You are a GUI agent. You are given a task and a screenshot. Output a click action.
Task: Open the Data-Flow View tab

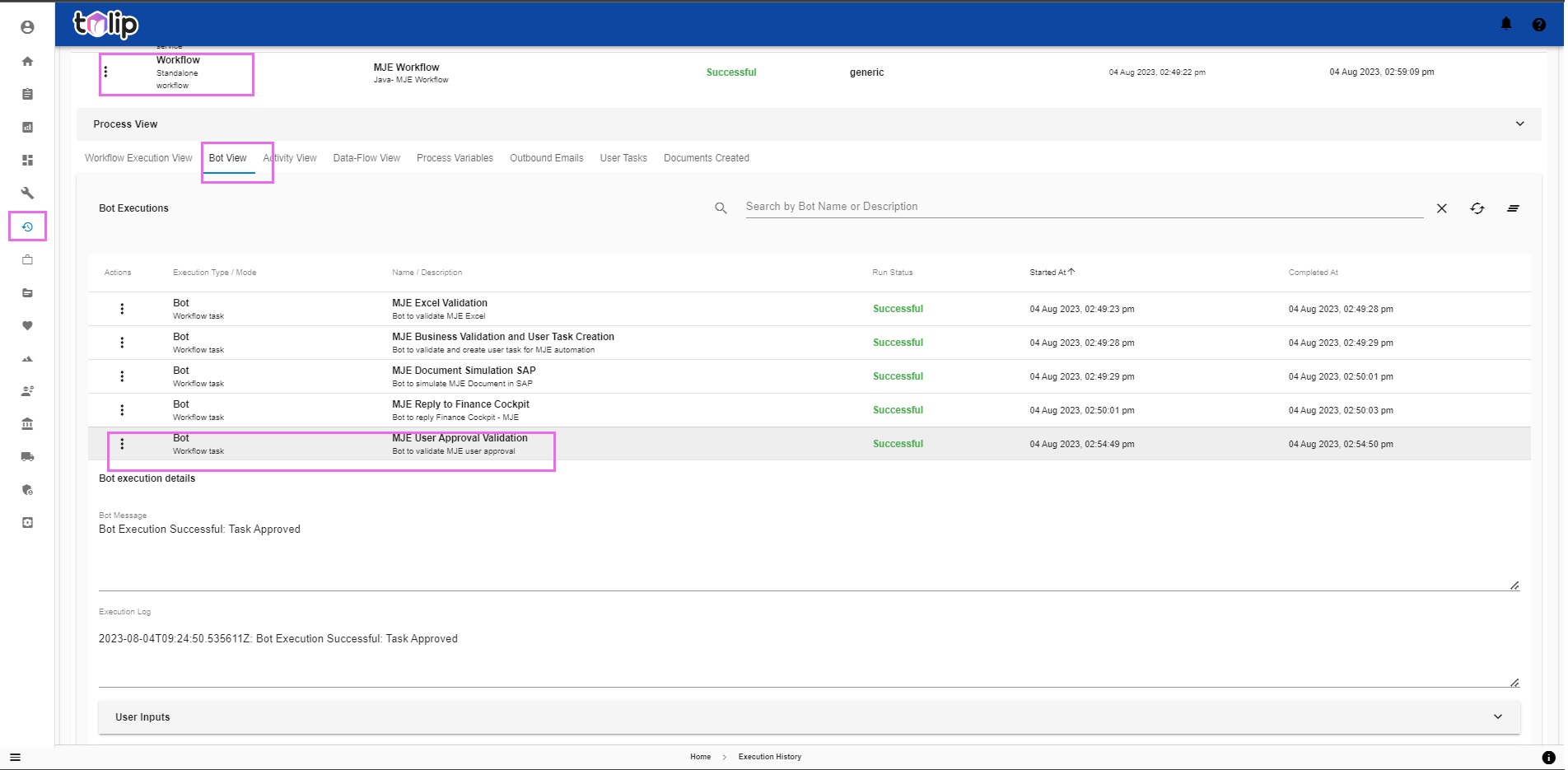pyautogui.click(x=366, y=158)
